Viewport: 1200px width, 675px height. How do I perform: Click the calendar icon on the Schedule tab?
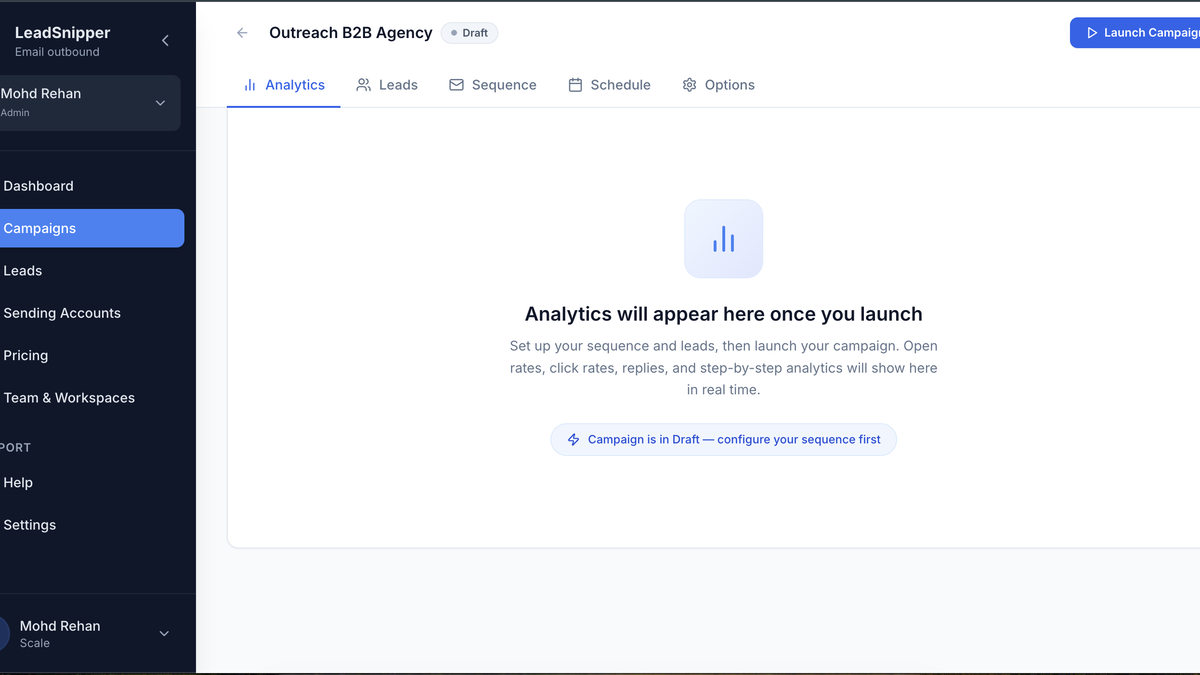point(575,85)
